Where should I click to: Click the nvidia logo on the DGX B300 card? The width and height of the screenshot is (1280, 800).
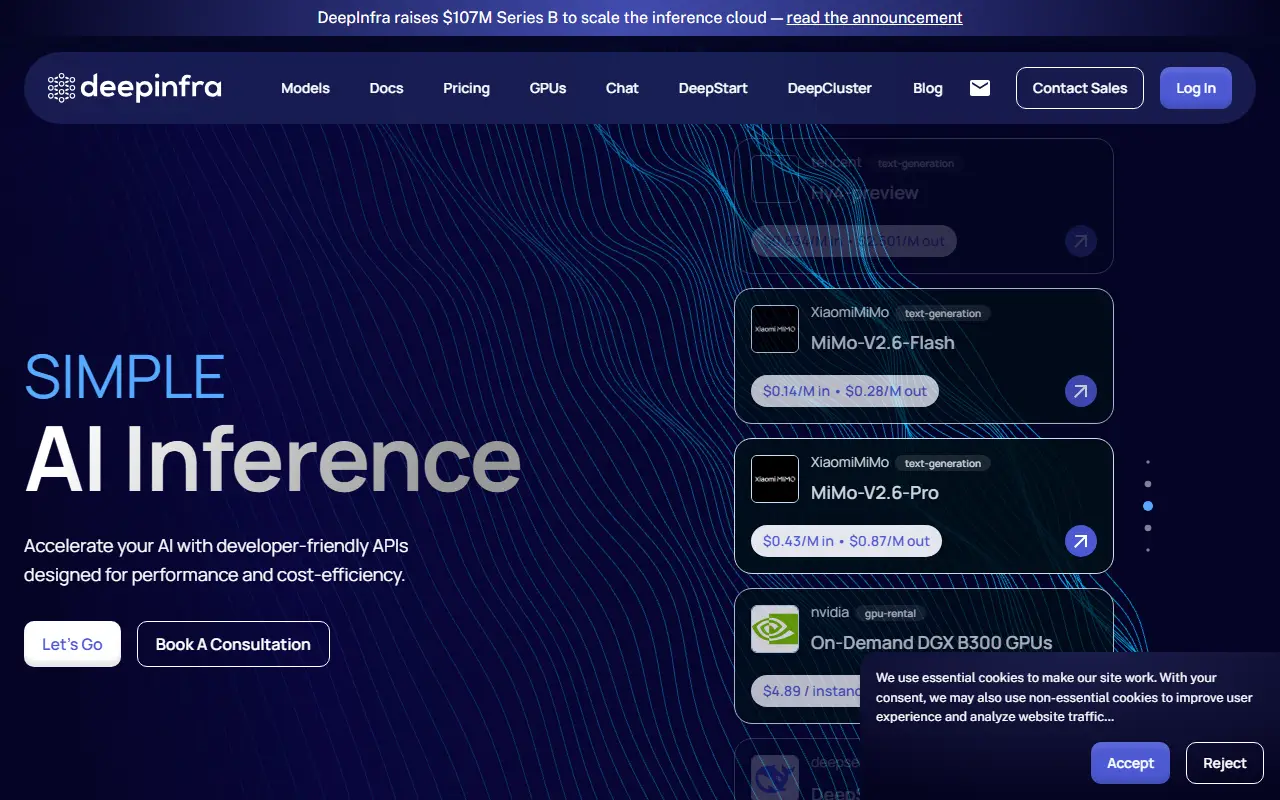pyautogui.click(x=775, y=629)
